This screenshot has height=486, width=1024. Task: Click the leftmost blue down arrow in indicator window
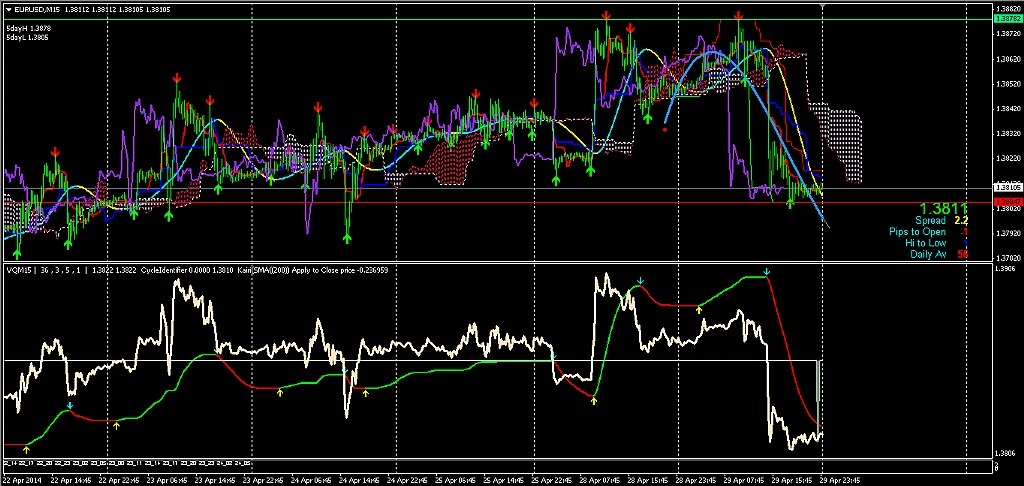coord(70,405)
